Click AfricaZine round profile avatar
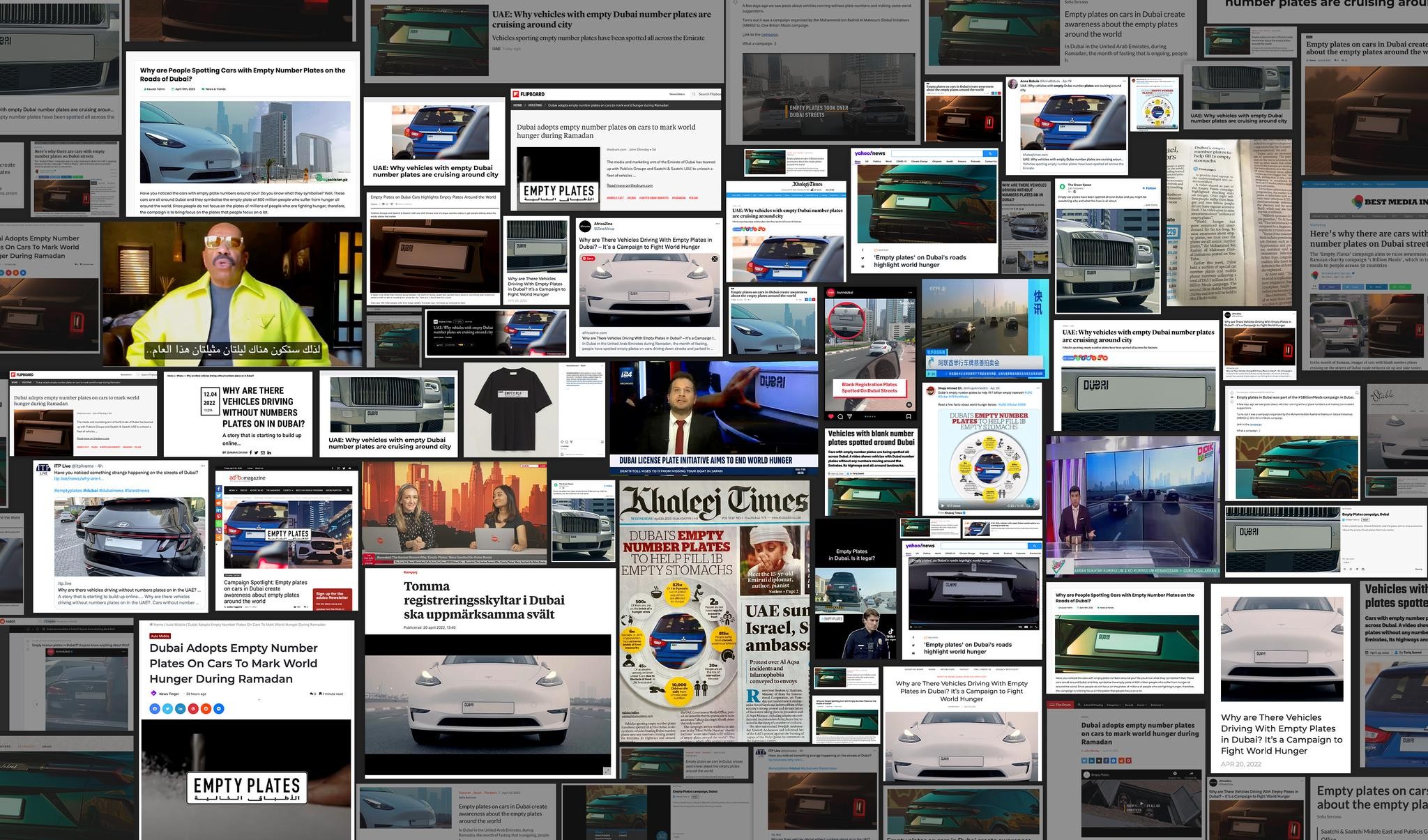The width and height of the screenshot is (1428, 840). point(585,226)
